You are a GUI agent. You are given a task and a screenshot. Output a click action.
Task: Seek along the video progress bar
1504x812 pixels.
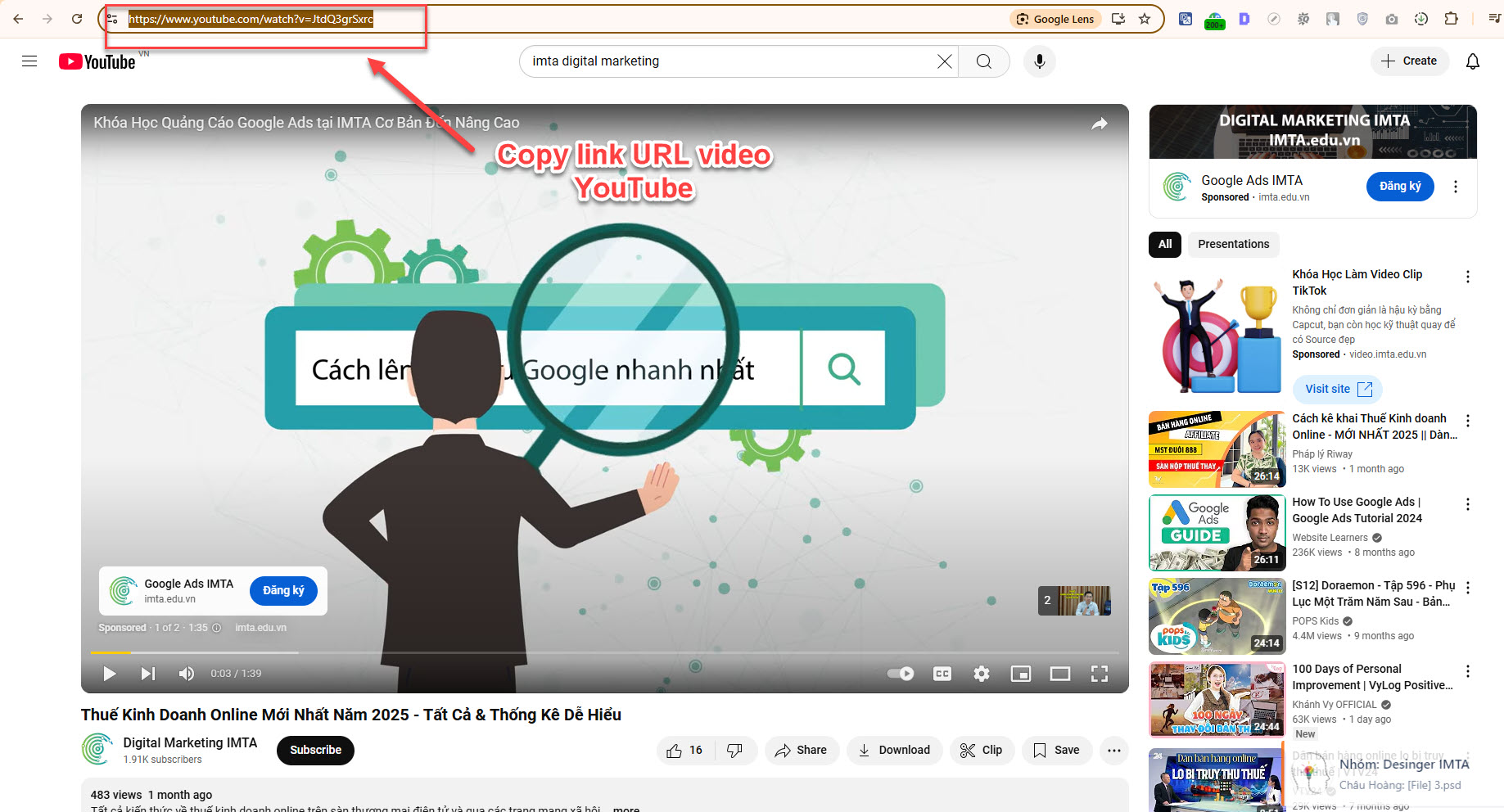click(604, 652)
